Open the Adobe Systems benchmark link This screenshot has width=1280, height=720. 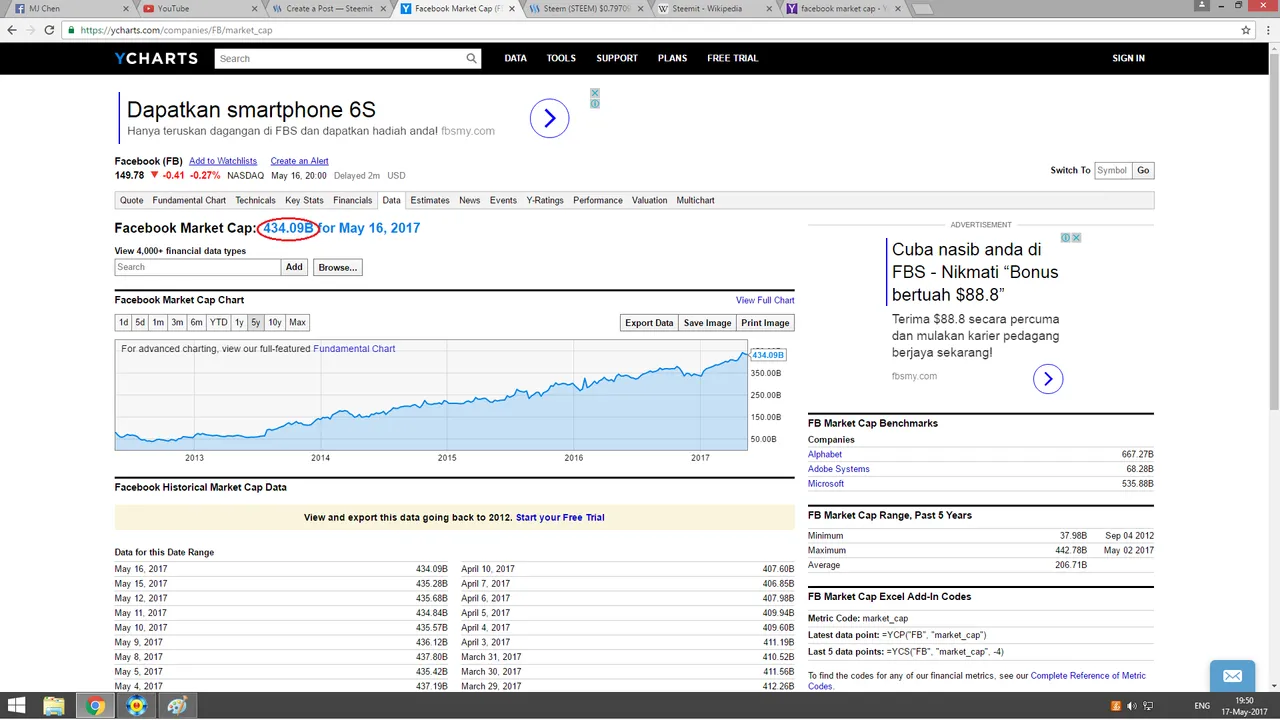click(x=839, y=469)
